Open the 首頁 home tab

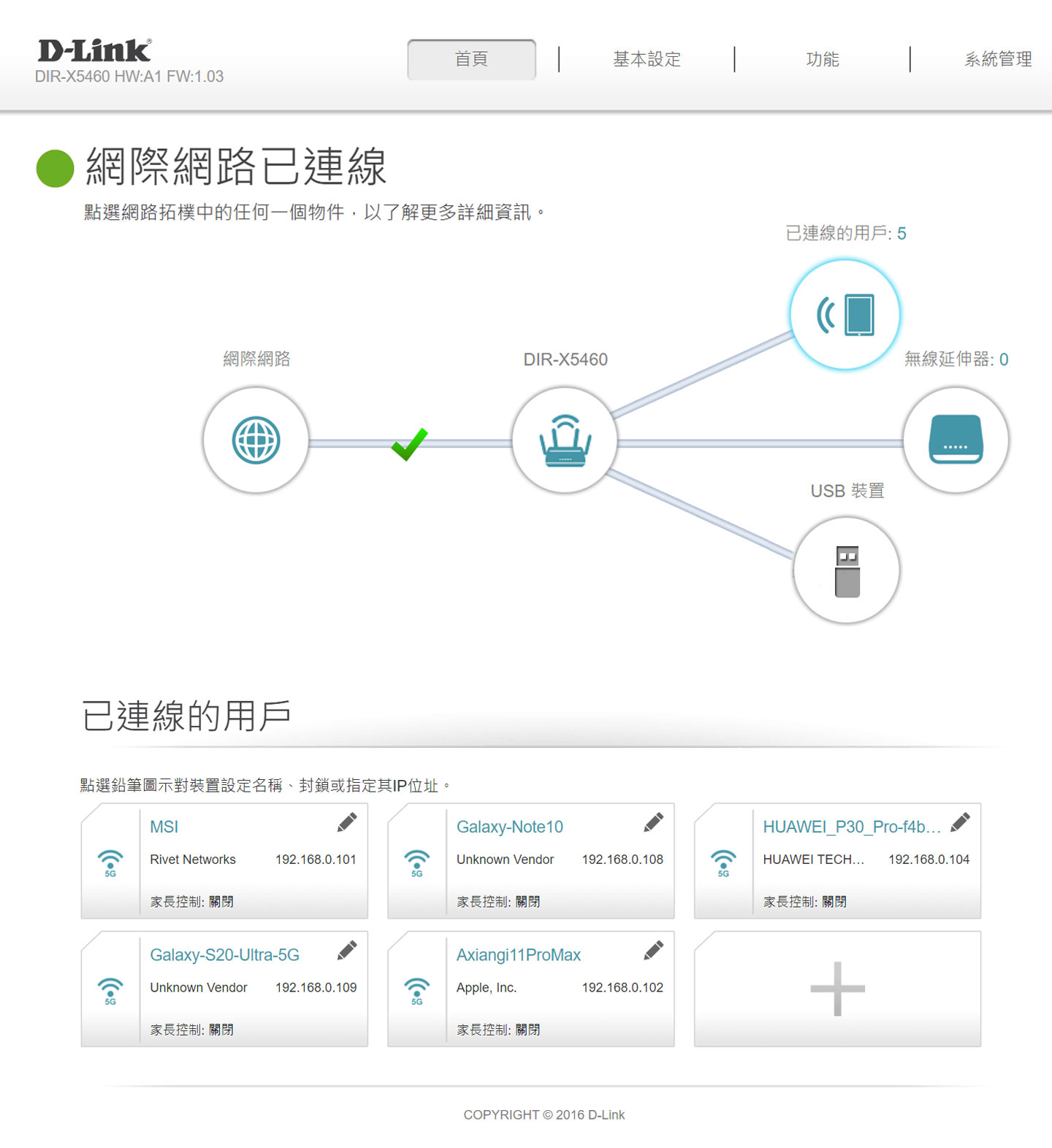coord(471,59)
